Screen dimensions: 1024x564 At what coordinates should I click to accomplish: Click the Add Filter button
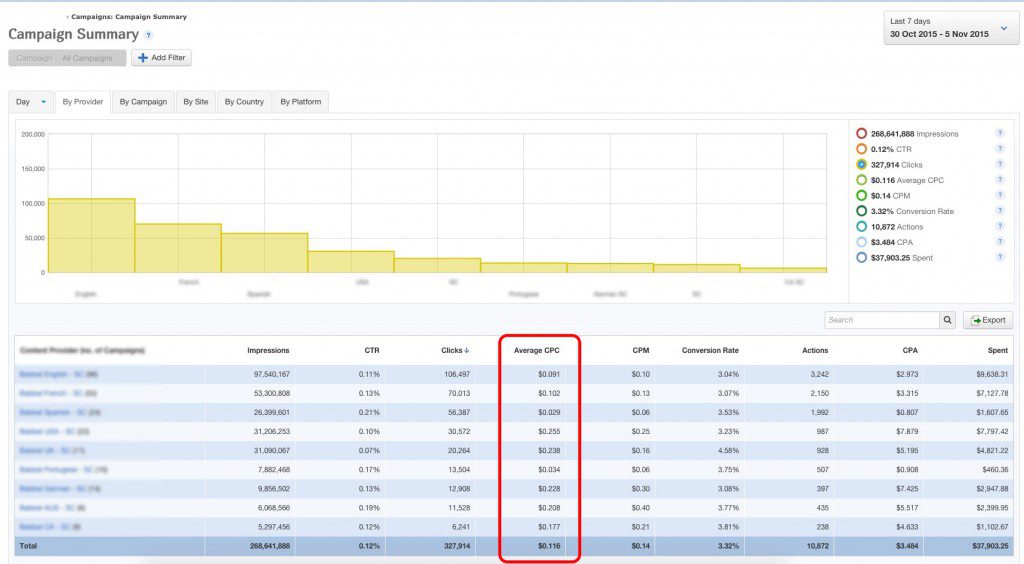point(161,57)
